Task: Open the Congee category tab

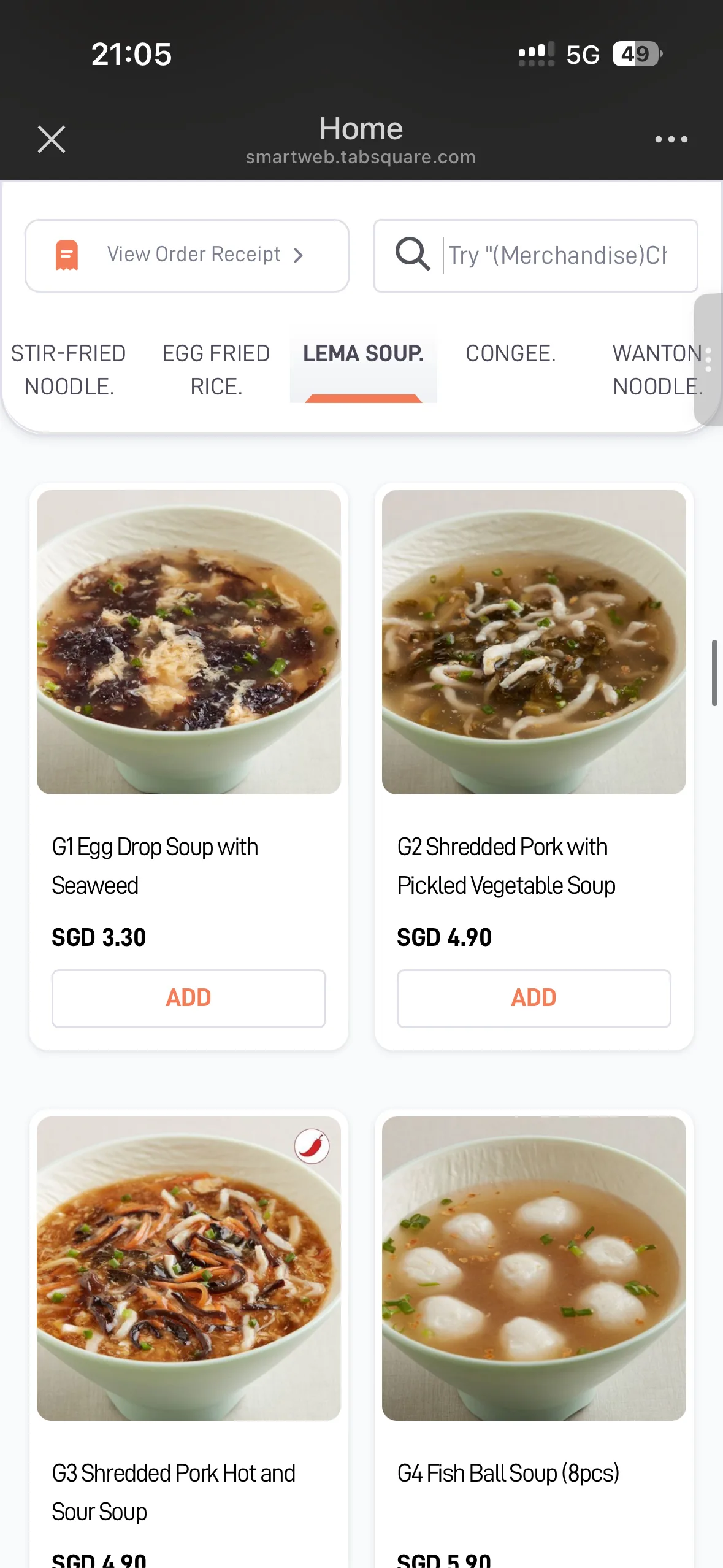Action: [510, 354]
